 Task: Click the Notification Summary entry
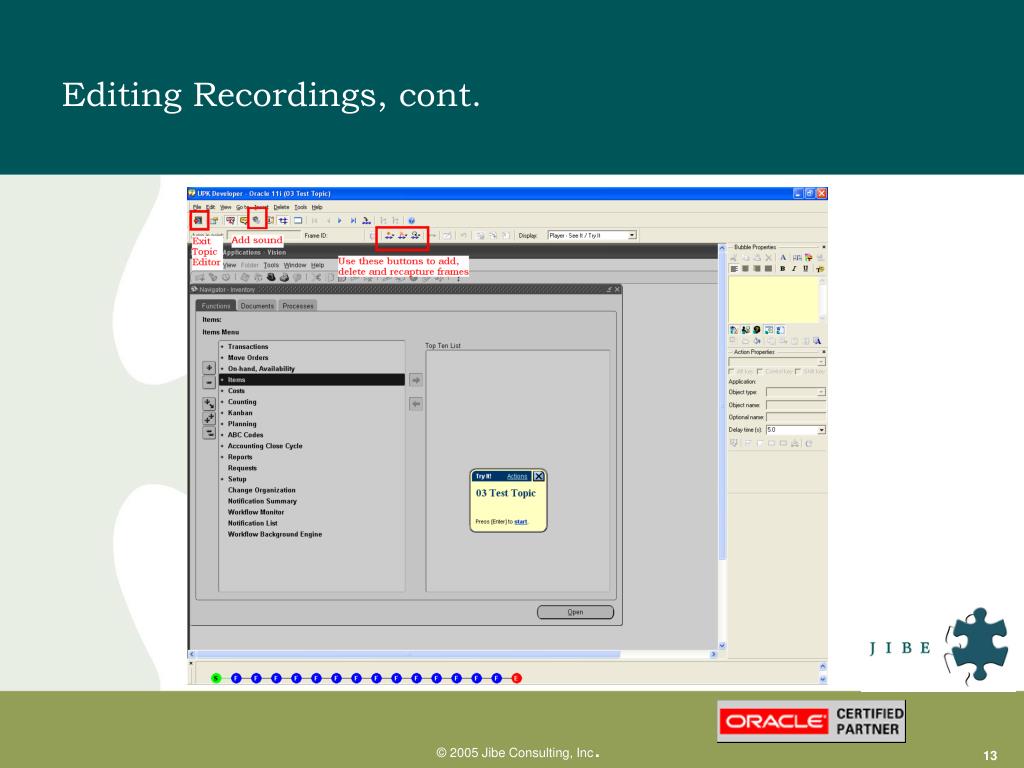click(x=263, y=501)
